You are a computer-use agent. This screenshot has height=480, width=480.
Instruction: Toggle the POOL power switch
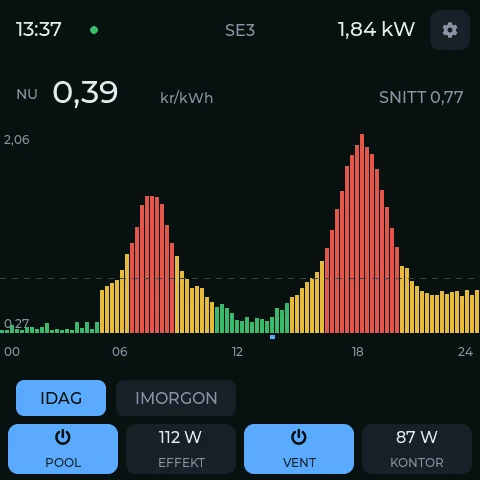pos(63,449)
